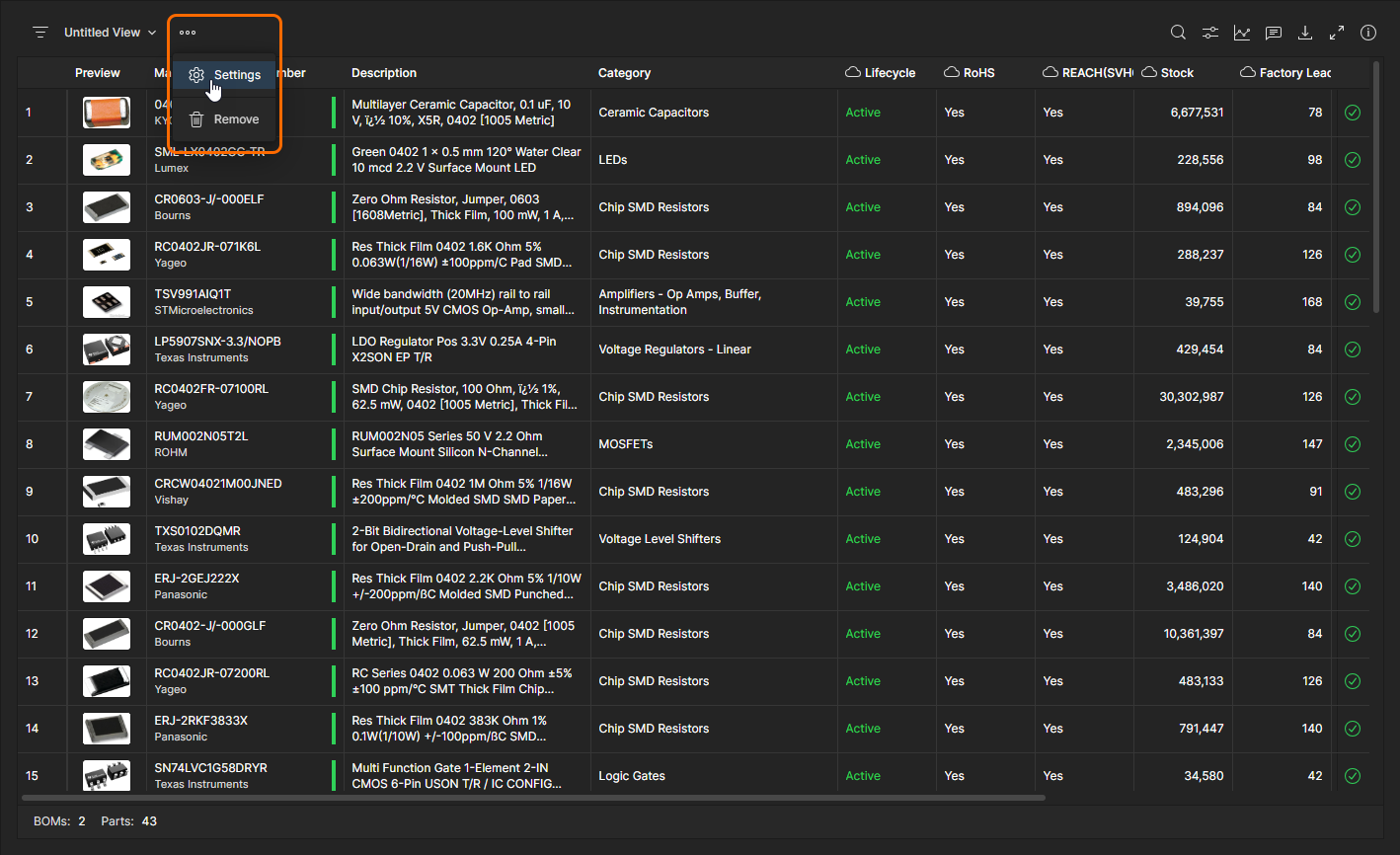This screenshot has width=1400, height=855.
Task: Open the view list panel icon
Action: (x=40, y=33)
